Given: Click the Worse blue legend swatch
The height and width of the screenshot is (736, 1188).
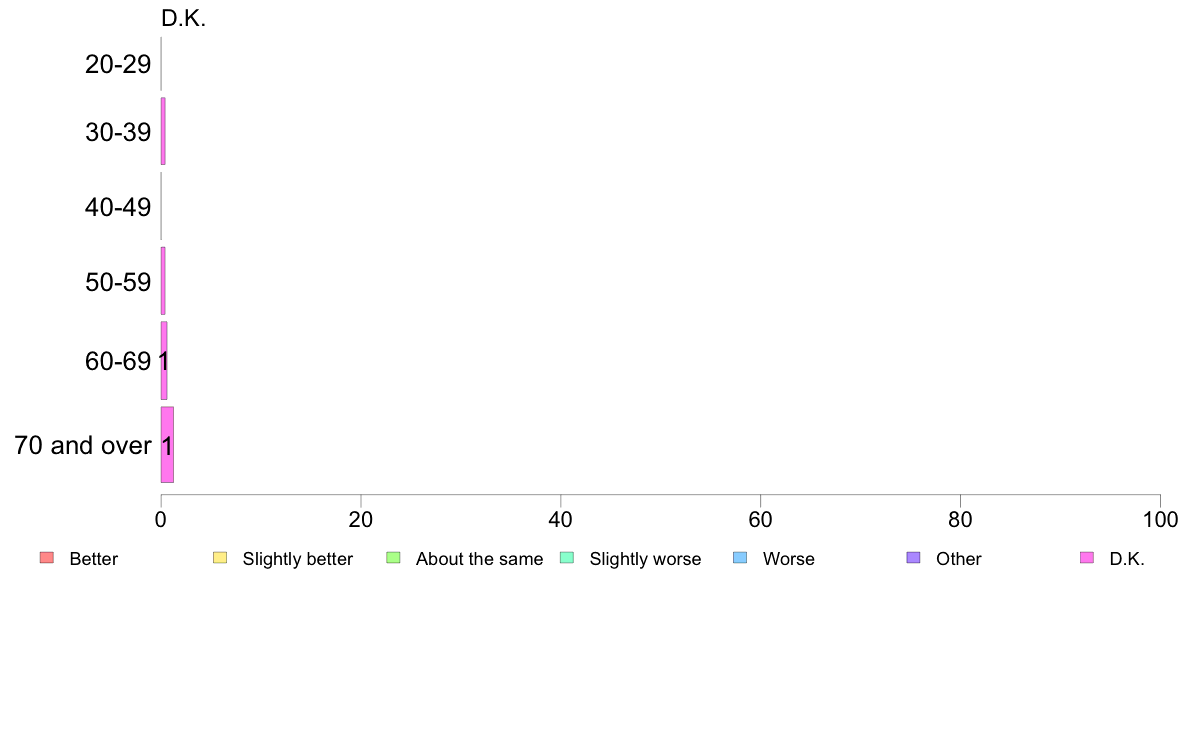Looking at the screenshot, I should pos(740,558).
